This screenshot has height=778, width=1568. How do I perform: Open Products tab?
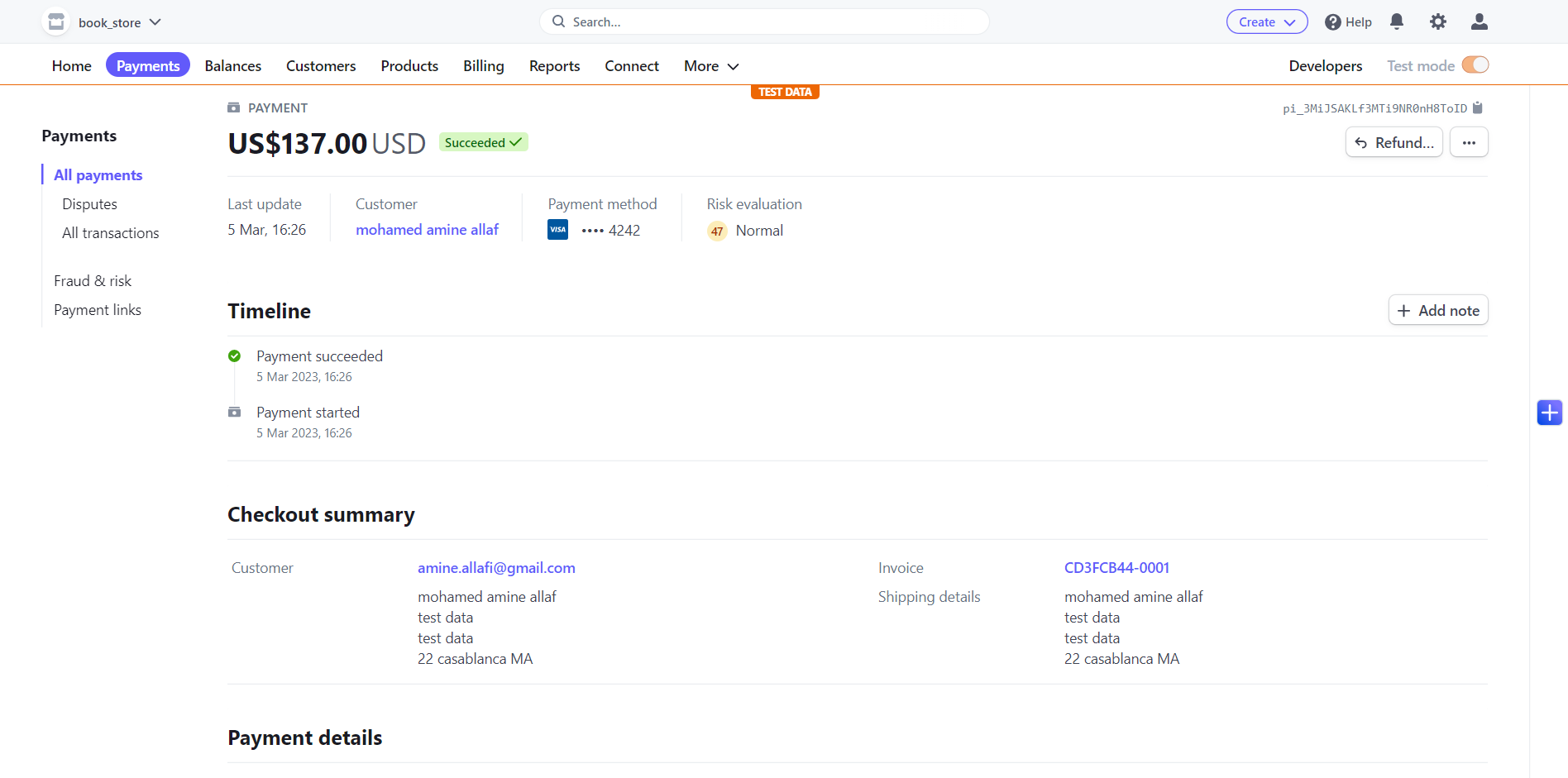[x=409, y=66]
